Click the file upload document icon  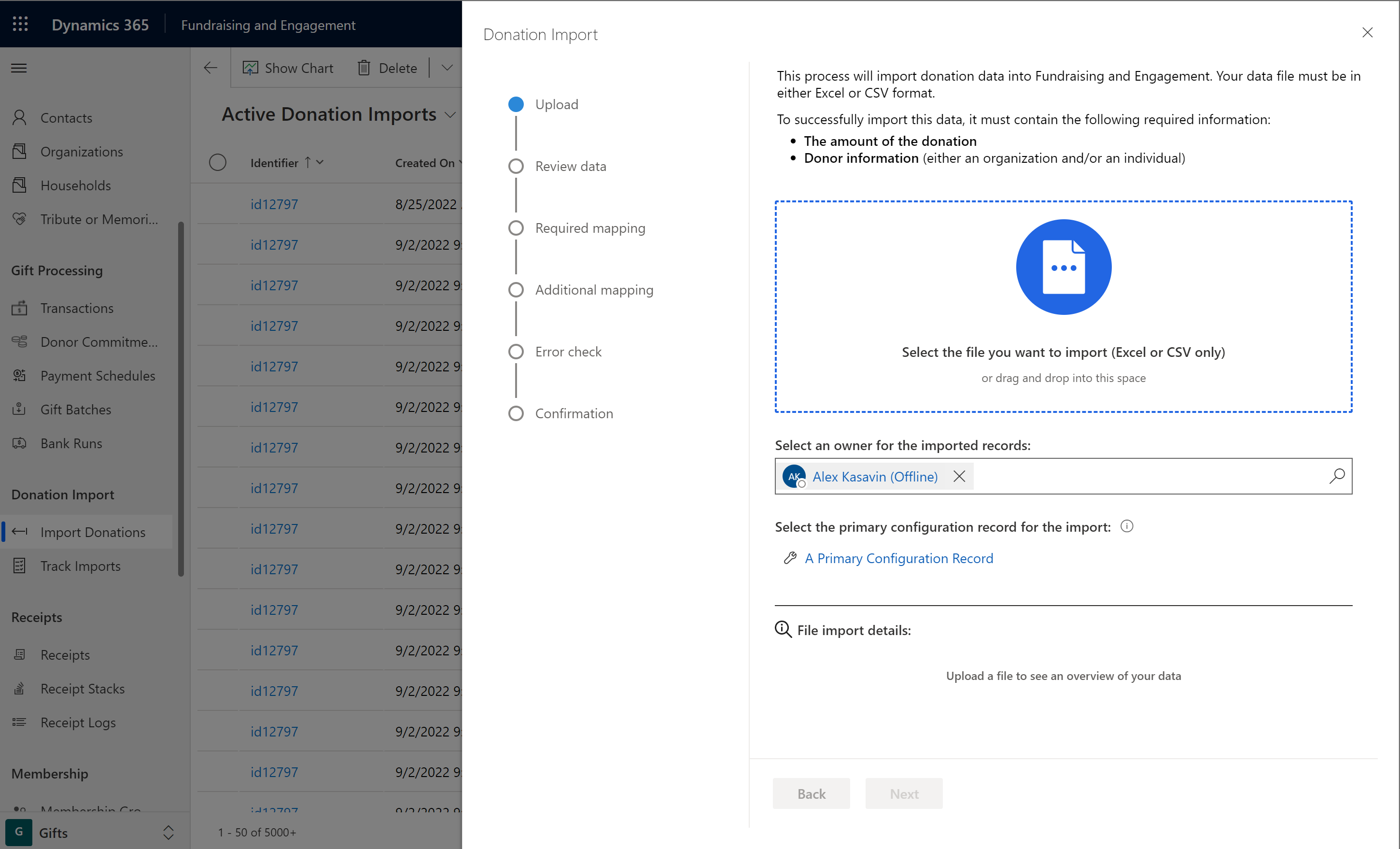tap(1063, 266)
